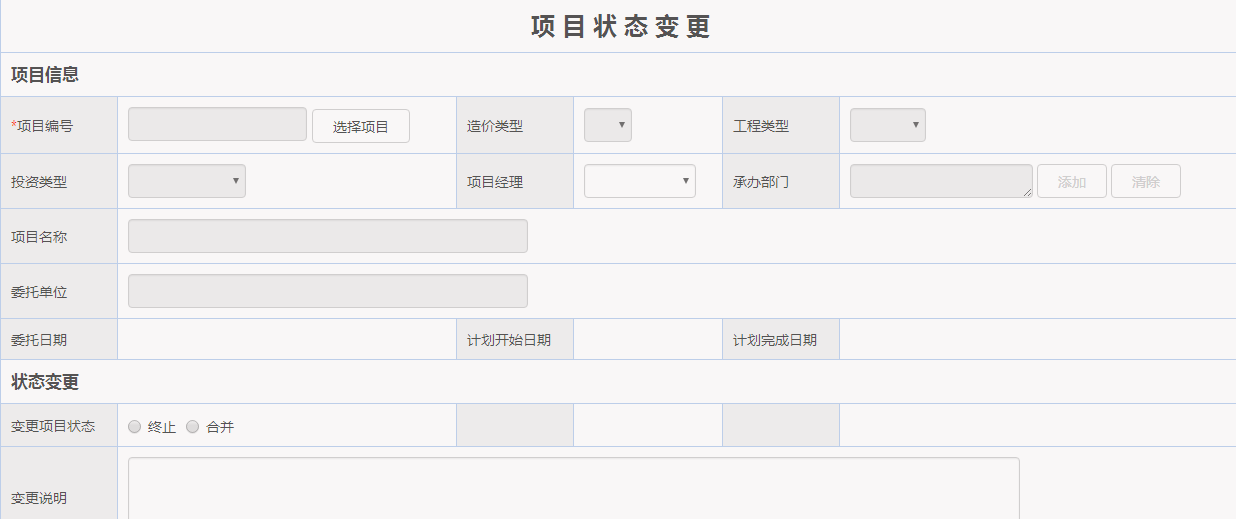The width and height of the screenshot is (1236, 519).
Task: Focus the 项目编号 input field
Action: coord(217,124)
